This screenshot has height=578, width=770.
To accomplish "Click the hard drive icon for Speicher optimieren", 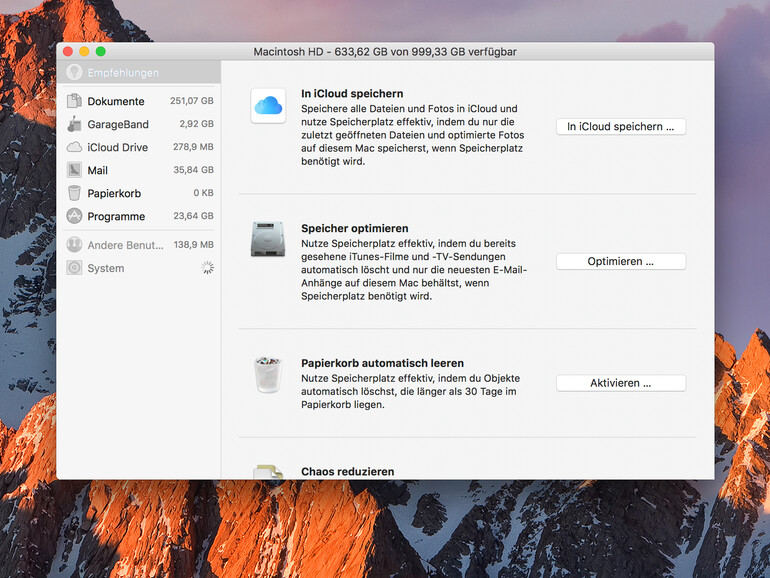I will tap(268, 239).
